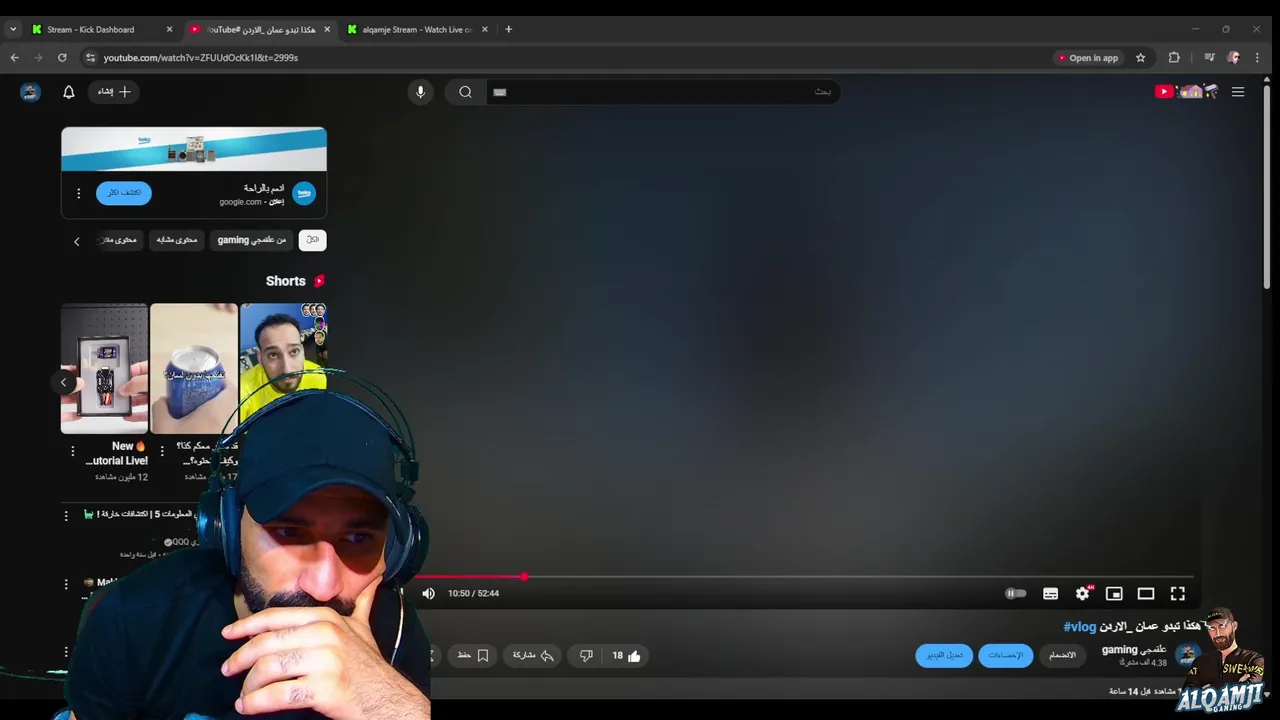Select the من علقمجي gaming chip

[x=252, y=240]
